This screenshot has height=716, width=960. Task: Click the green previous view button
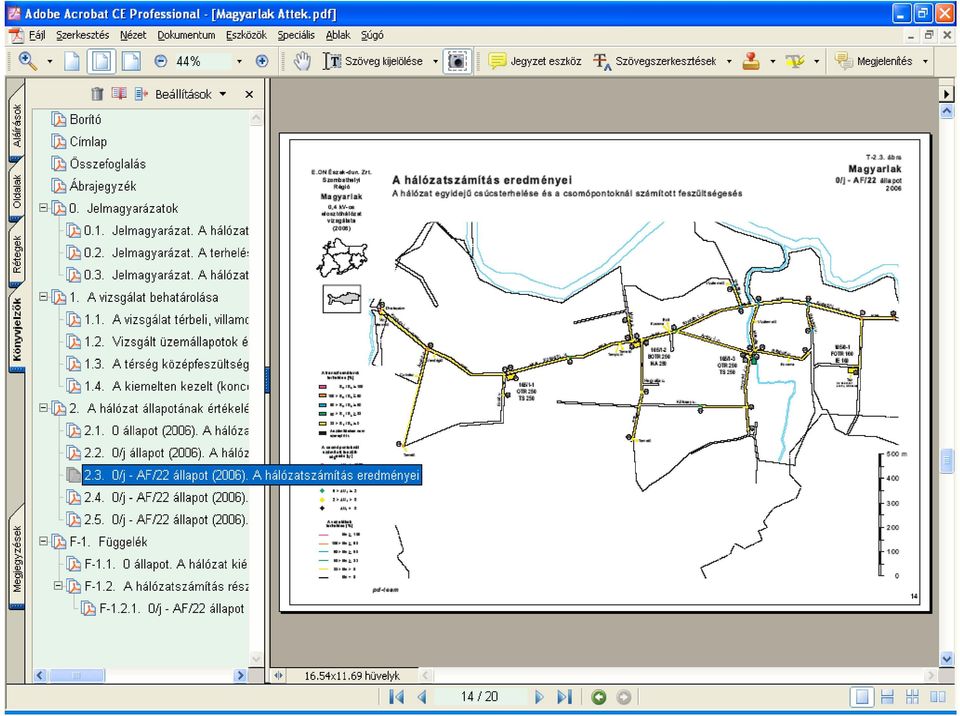pyautogui.click(x=598, y=697)
